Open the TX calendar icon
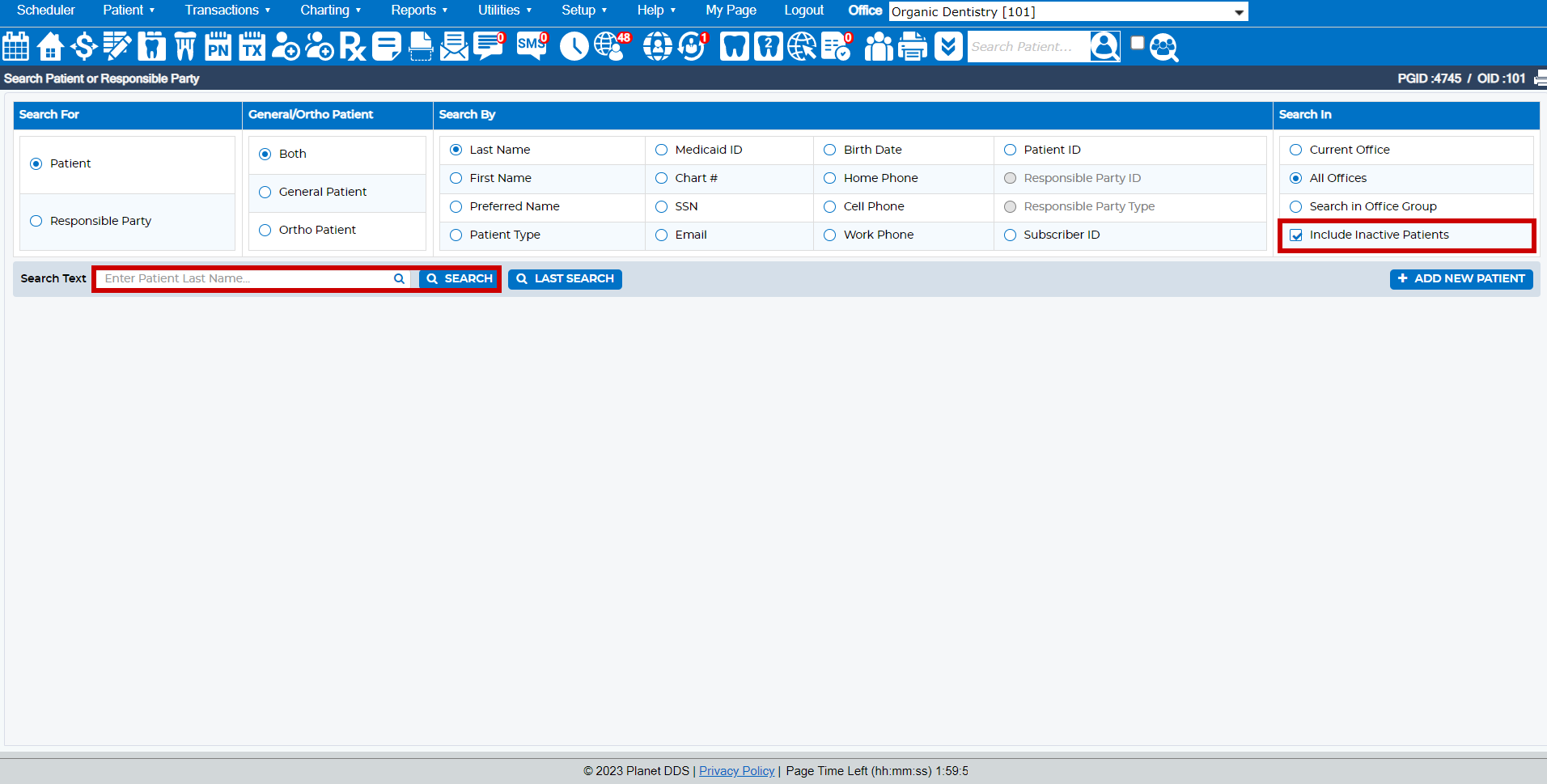Viewport: 1547px width, 784px height. pos(252,46)
